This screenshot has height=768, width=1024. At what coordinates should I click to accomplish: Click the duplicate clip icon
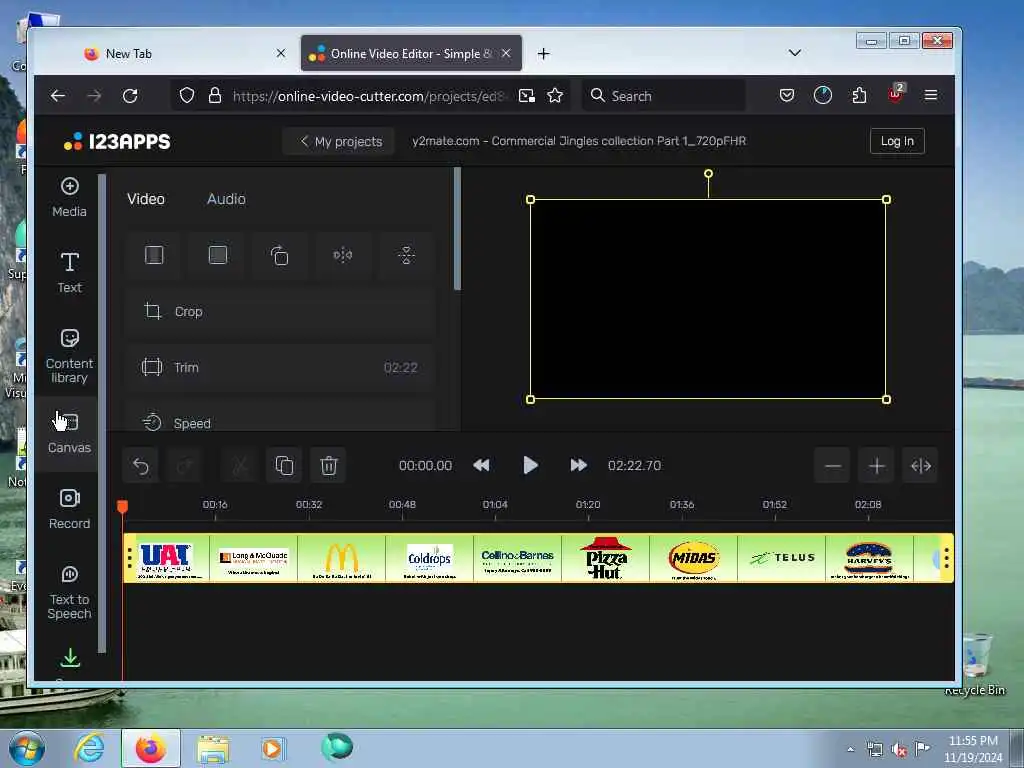pos(284,466)
